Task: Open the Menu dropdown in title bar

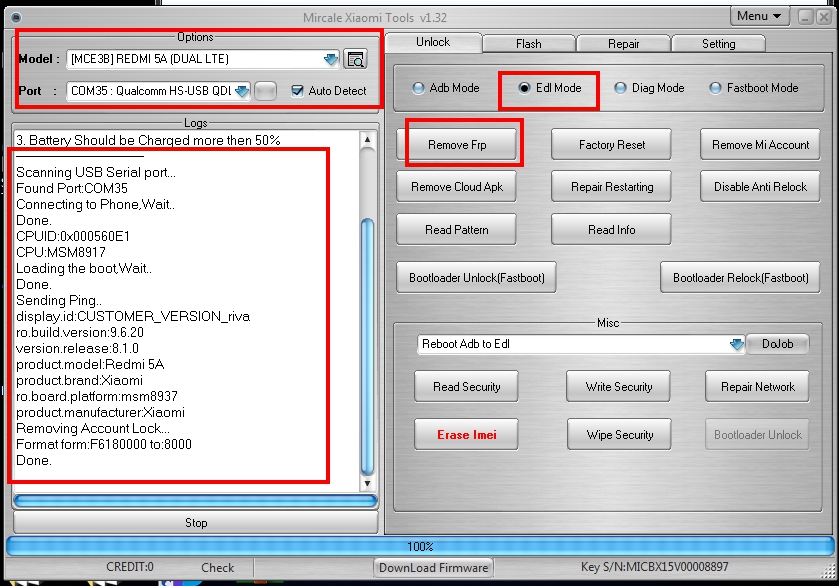Action: (759, 16)
